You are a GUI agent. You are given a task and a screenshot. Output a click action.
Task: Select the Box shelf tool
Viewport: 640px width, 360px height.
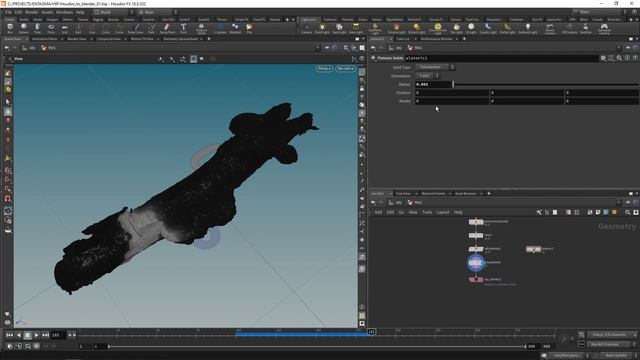(x=10, y=29)
